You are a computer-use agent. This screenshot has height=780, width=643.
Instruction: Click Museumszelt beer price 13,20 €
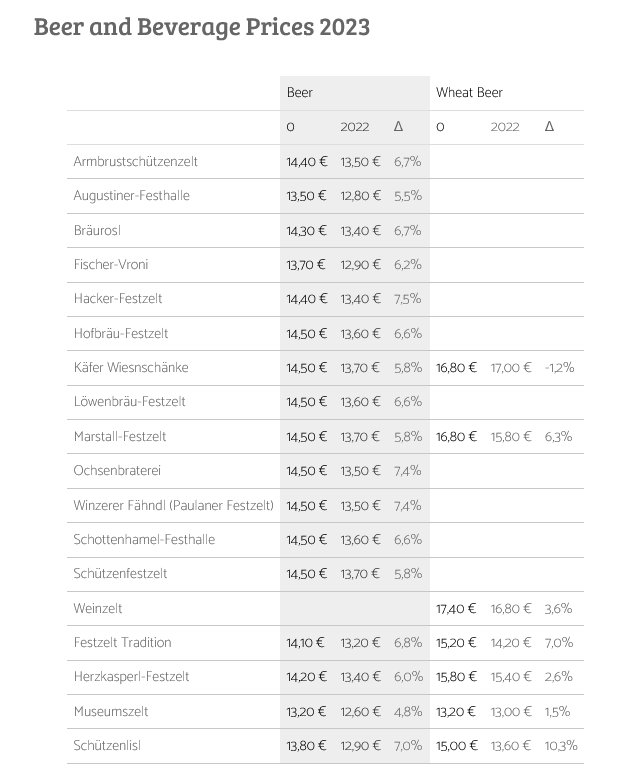tap(306, 711)
